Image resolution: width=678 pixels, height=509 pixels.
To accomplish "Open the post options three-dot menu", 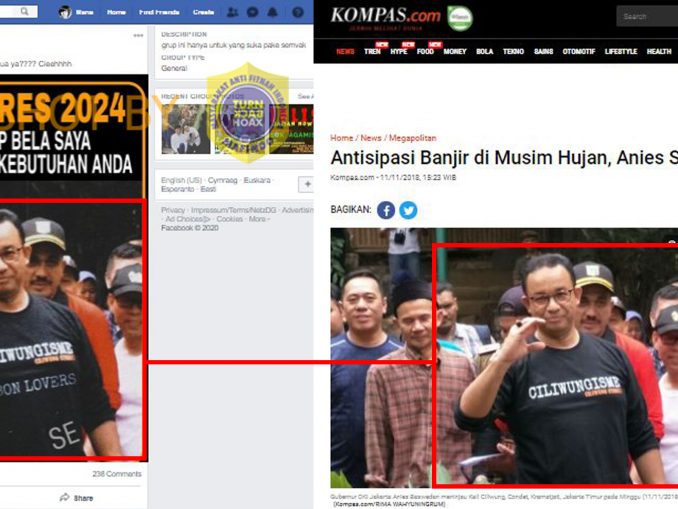I will click(138, 35).
